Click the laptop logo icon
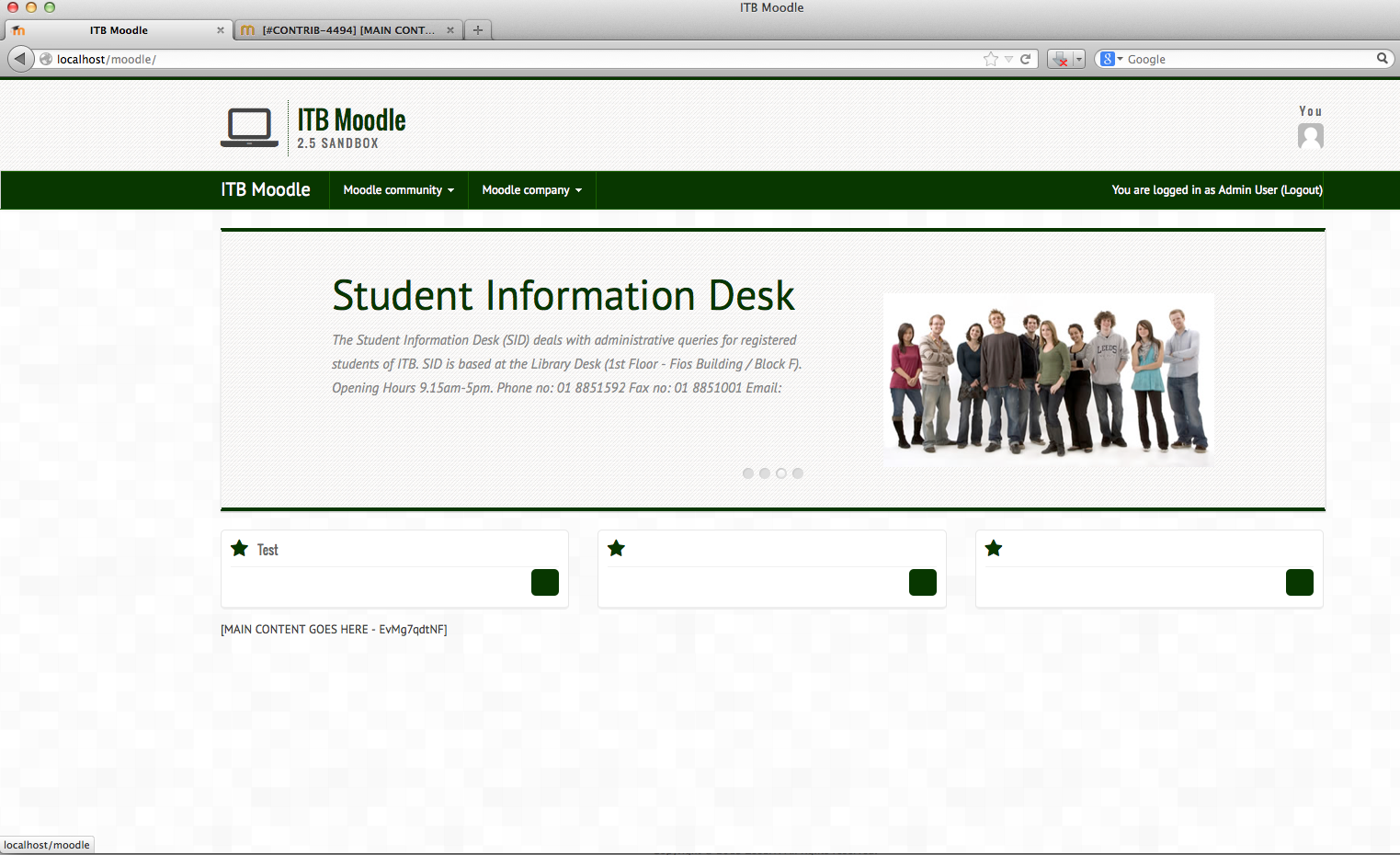The image size is (1400, 855). [249, 127]
